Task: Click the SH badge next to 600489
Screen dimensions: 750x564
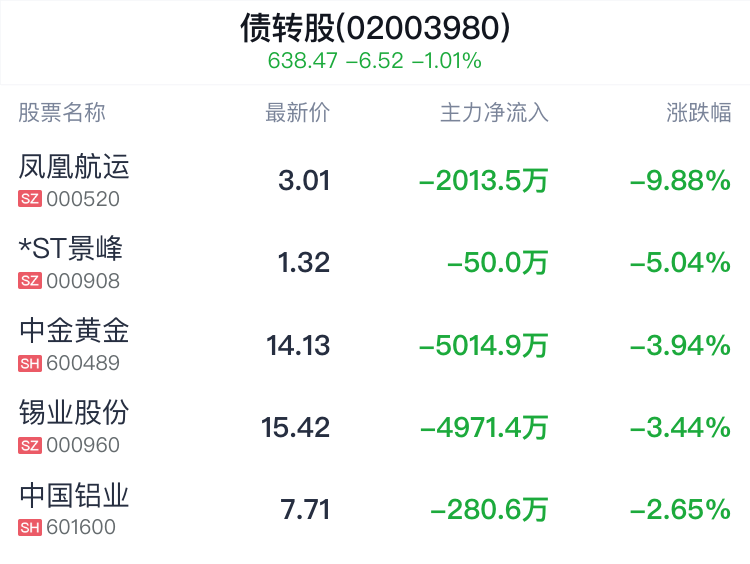Action: click(x=30, y=363)
